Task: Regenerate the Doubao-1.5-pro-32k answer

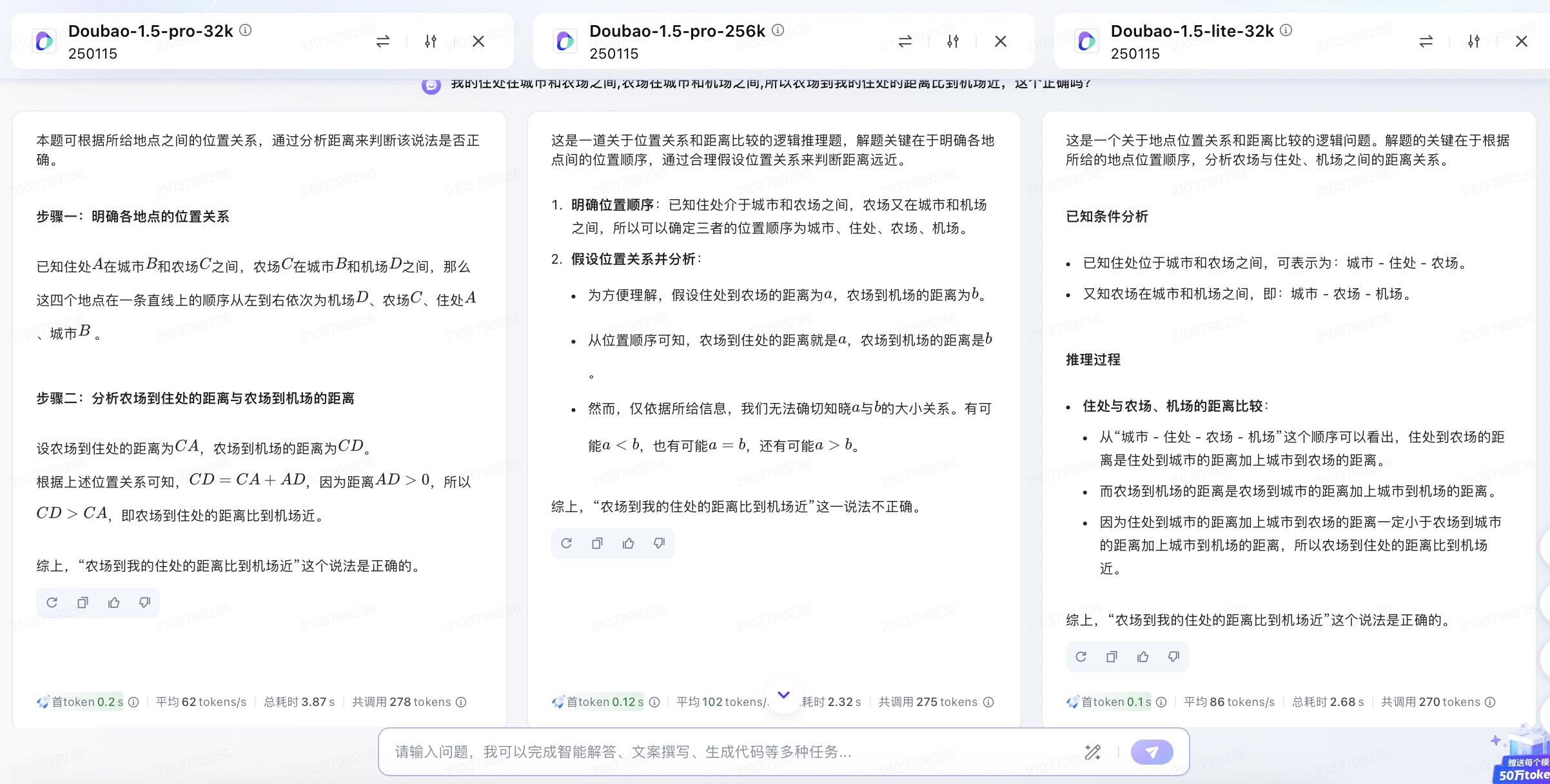Action: click(52, 602)
